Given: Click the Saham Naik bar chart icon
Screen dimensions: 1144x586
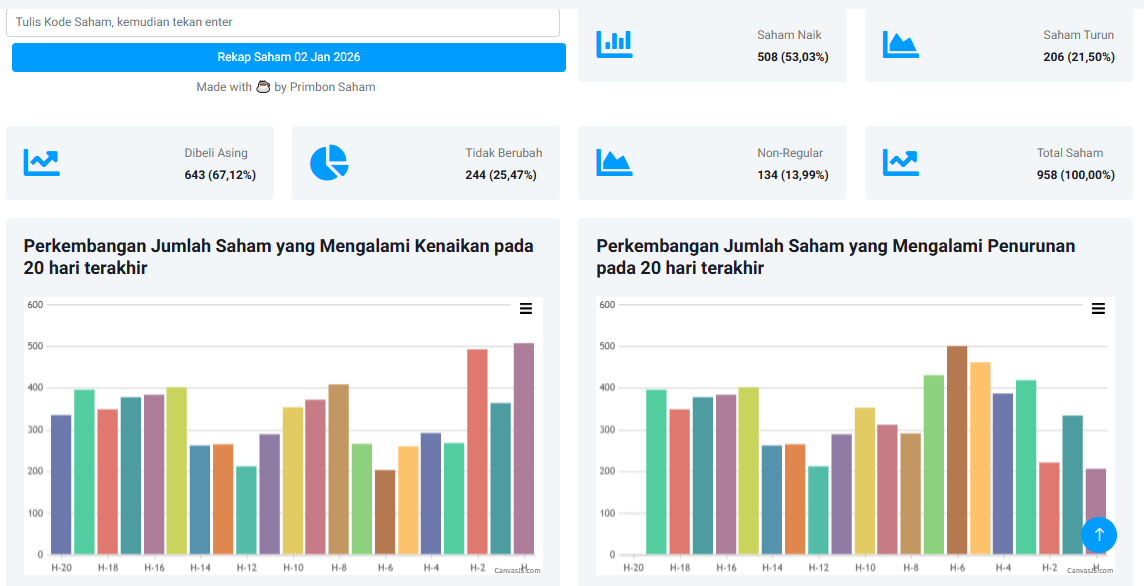Looking at the screenshot, I should point(614,45).
